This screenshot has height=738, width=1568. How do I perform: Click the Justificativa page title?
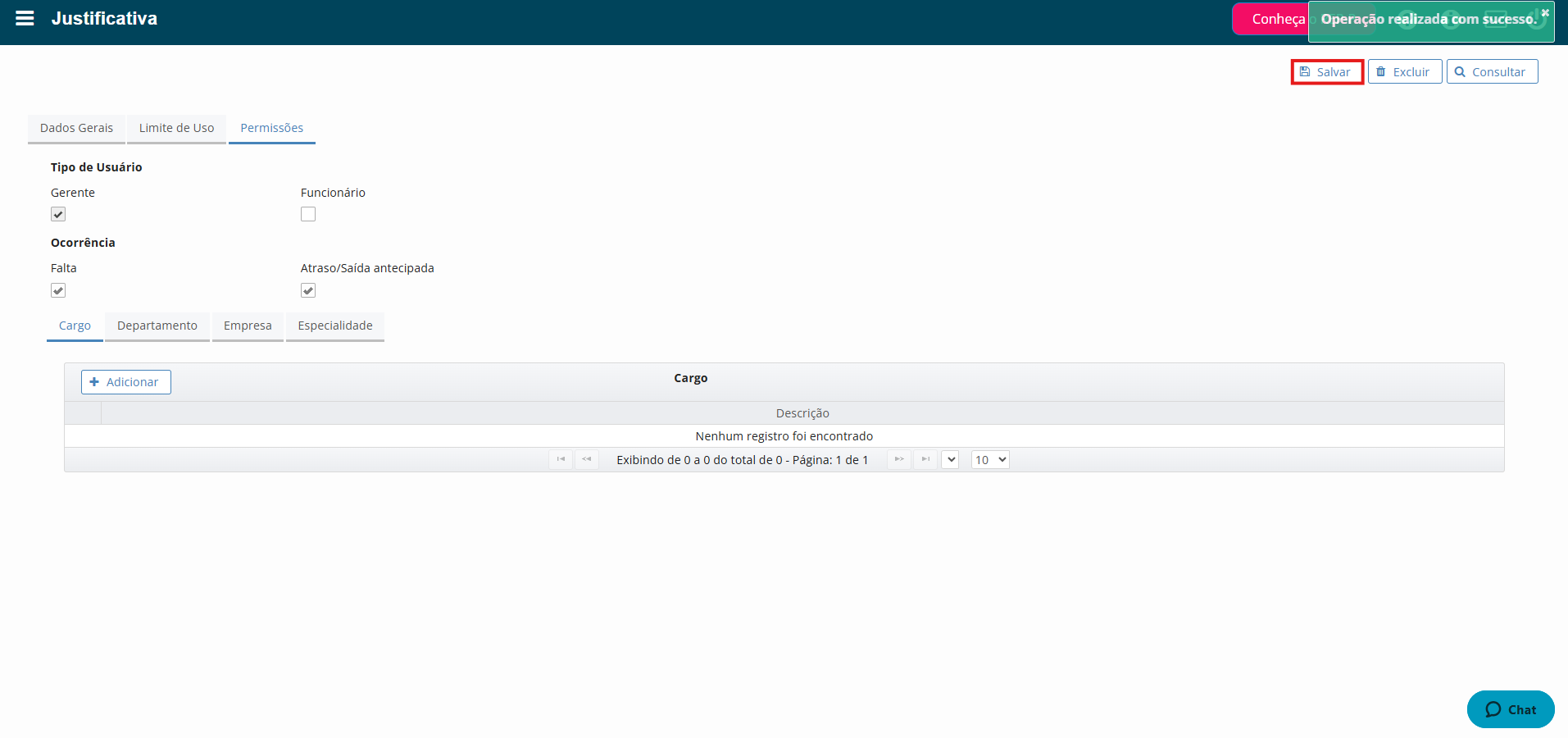point(104,18)
